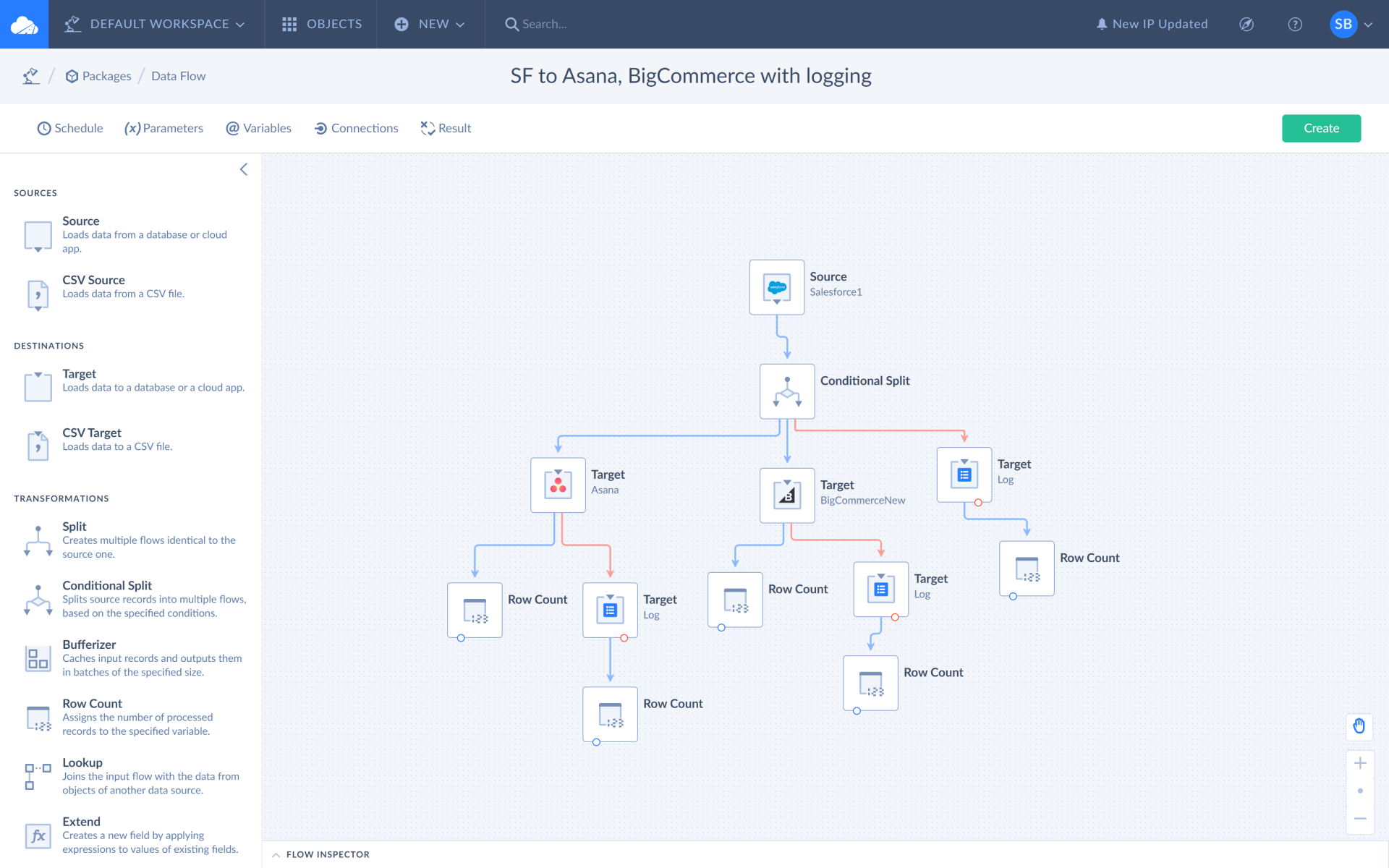Open the Connections tab
This screenshot has height=868, width=1389.
pos(356,128)
